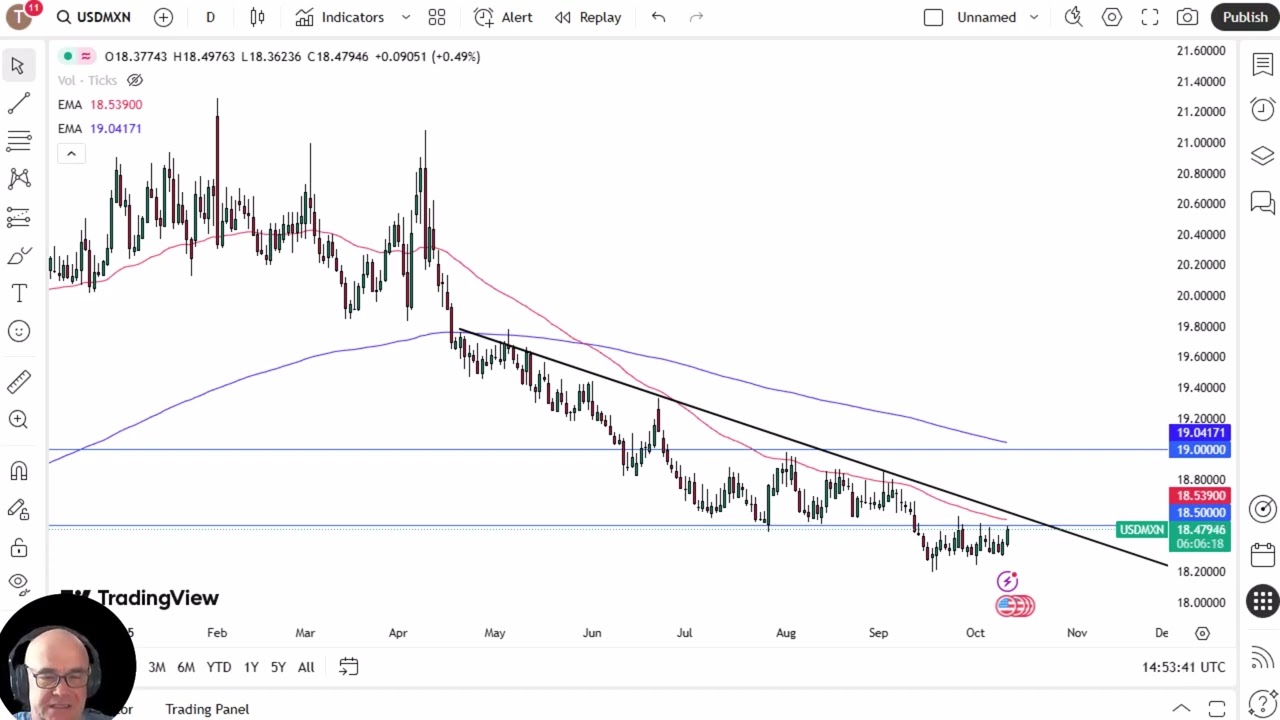Click the zoom in magnifier tool
Viewport: 1280px width, 720px height.
pyautogui.click(x=18, y=420)
